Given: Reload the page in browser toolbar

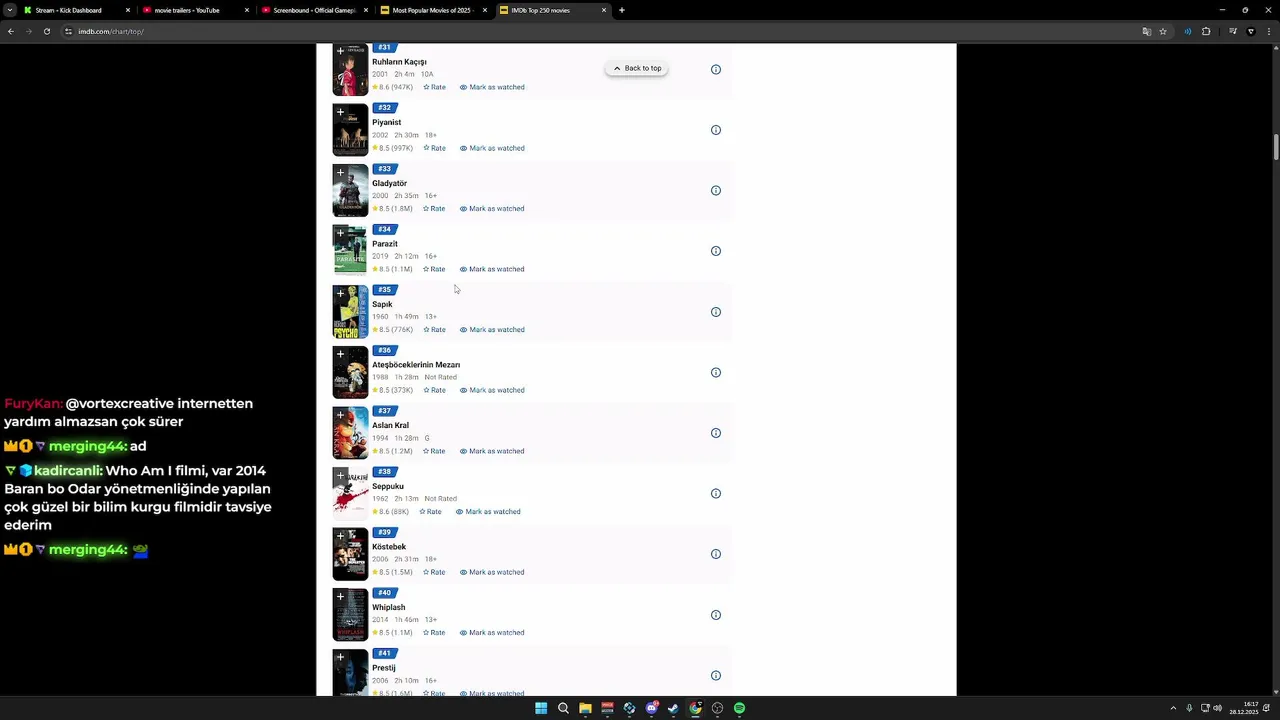Looking at the screenshot, I should coord(47,31).
